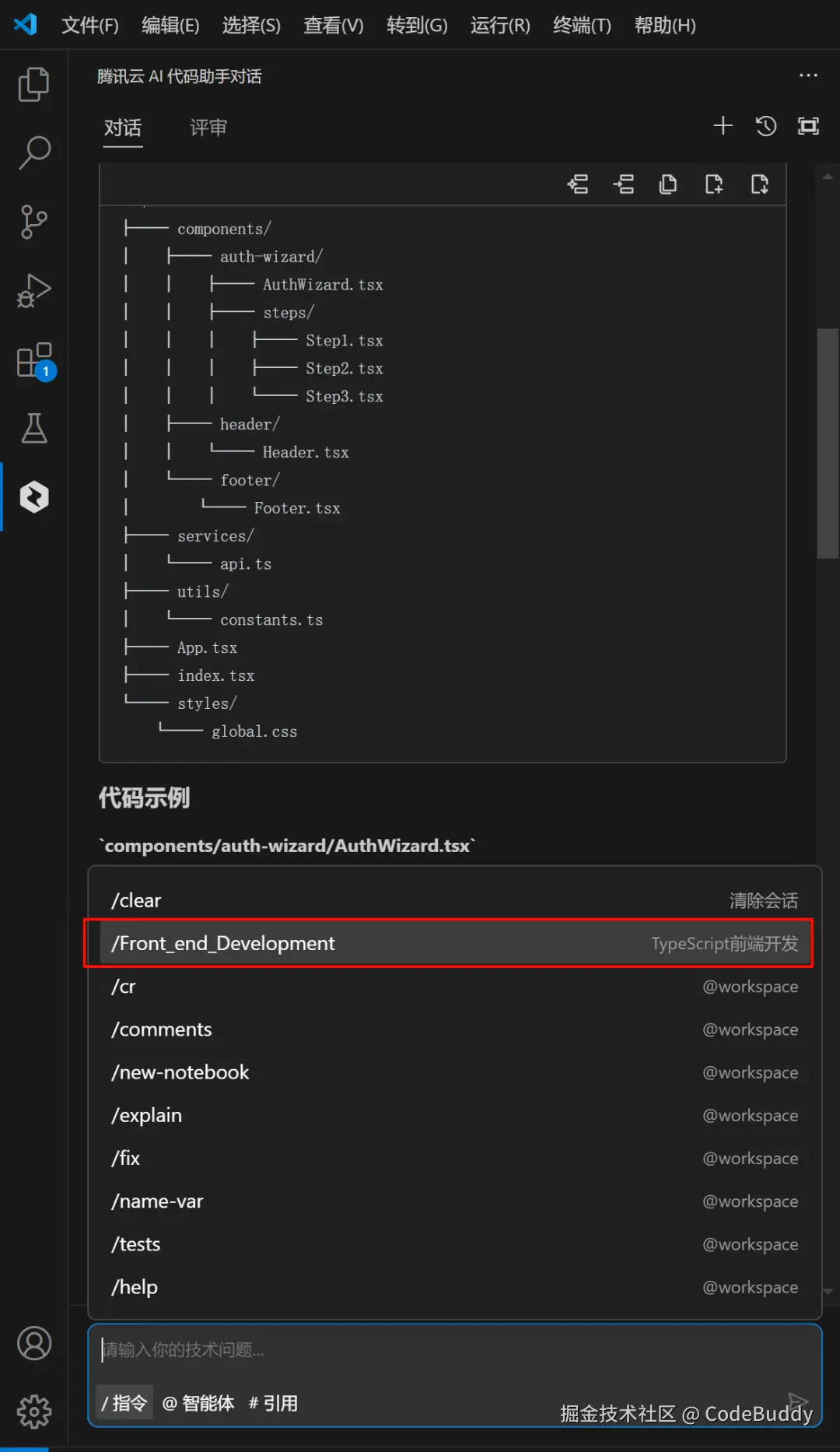Open the Testing flask icon

click(x=33, y=429)
